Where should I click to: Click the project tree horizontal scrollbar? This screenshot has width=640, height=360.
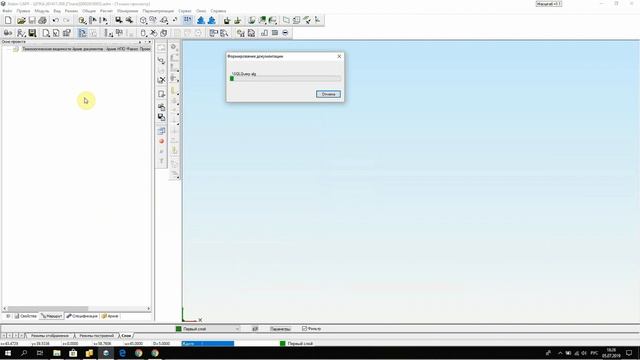[x=48, y=309]
